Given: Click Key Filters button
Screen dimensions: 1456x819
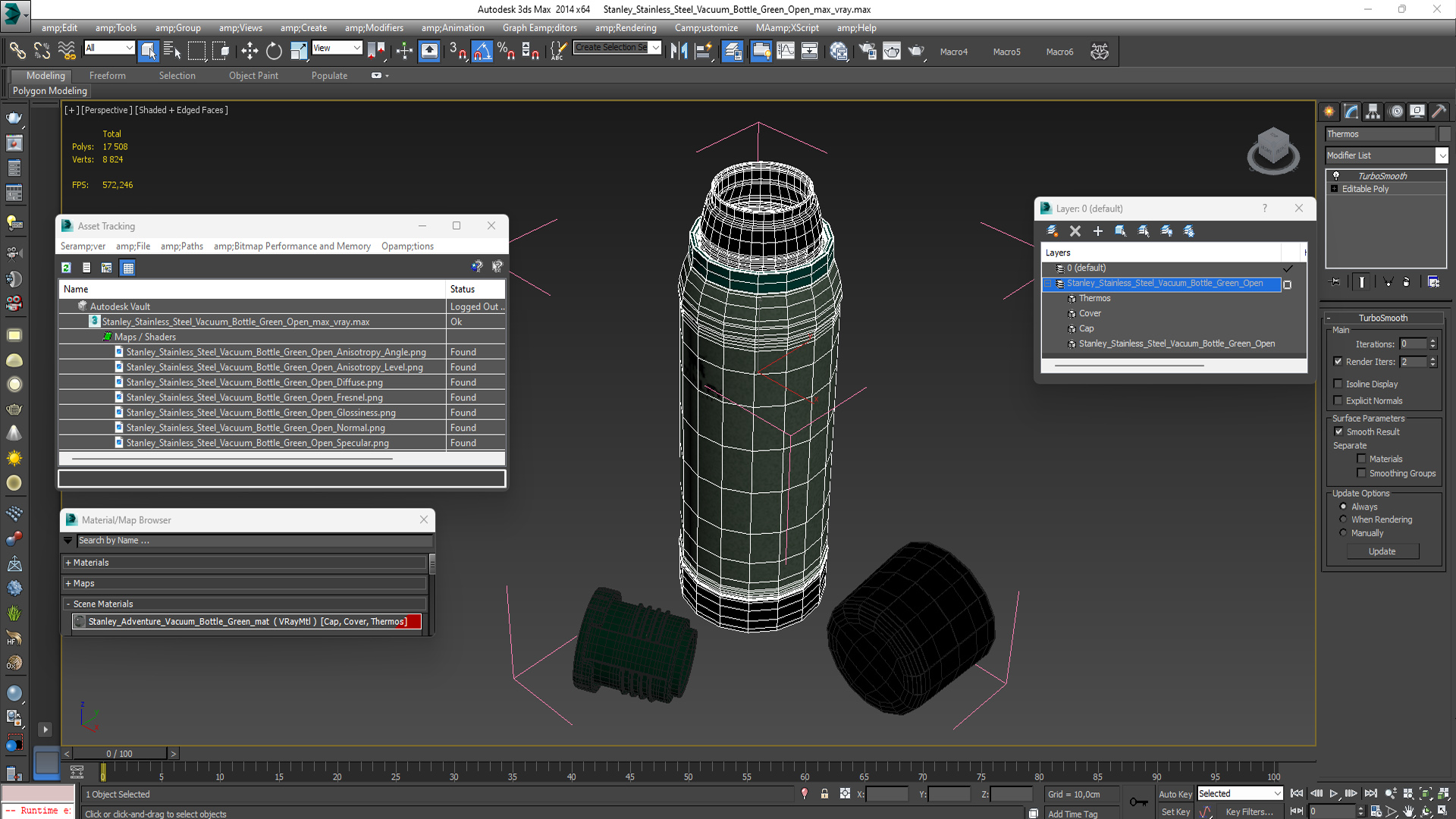Looking at the screenshot, I should 1248,811.
